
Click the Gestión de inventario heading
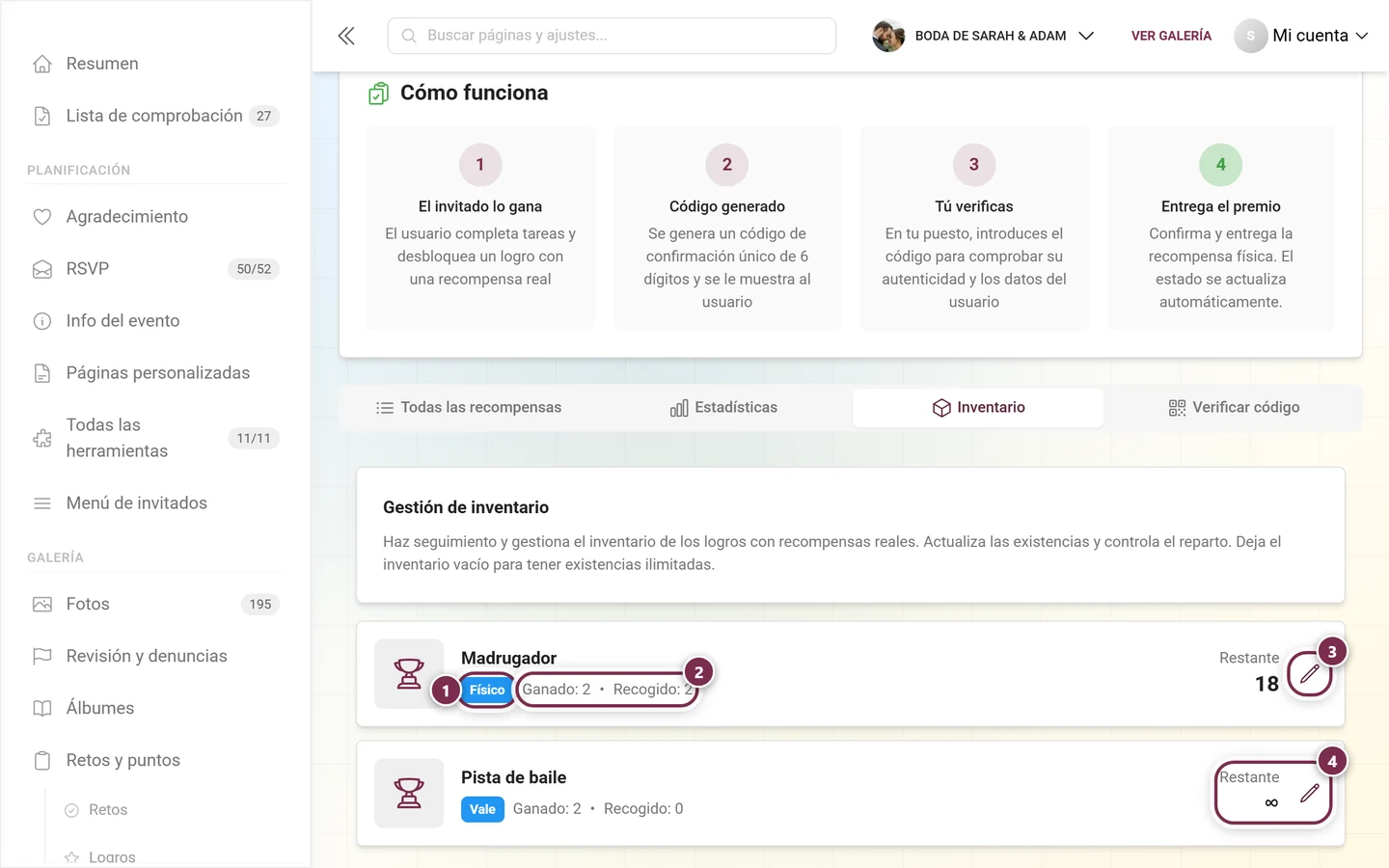(466, 507)
